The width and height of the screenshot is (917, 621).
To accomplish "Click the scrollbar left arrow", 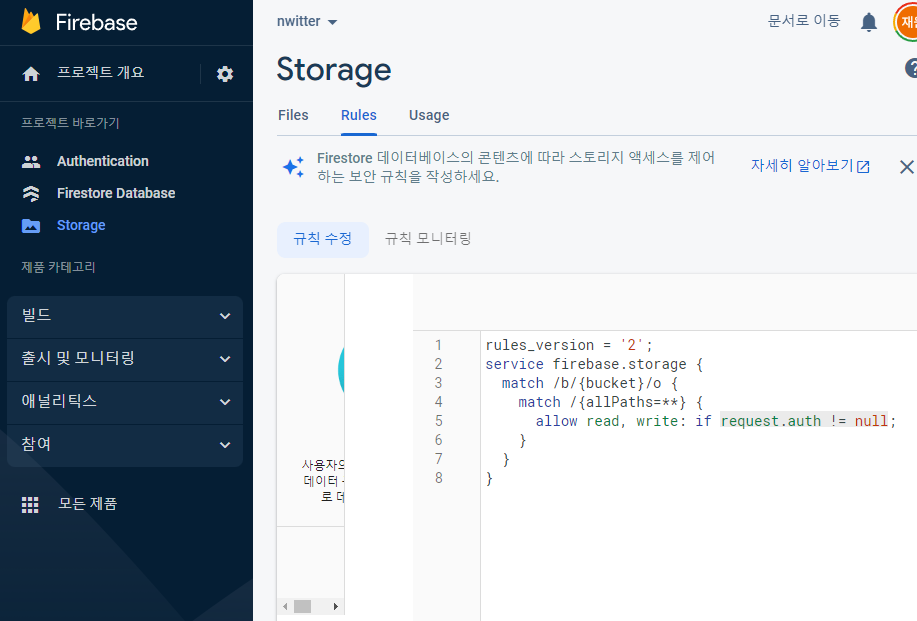I will tap(285, 606).
